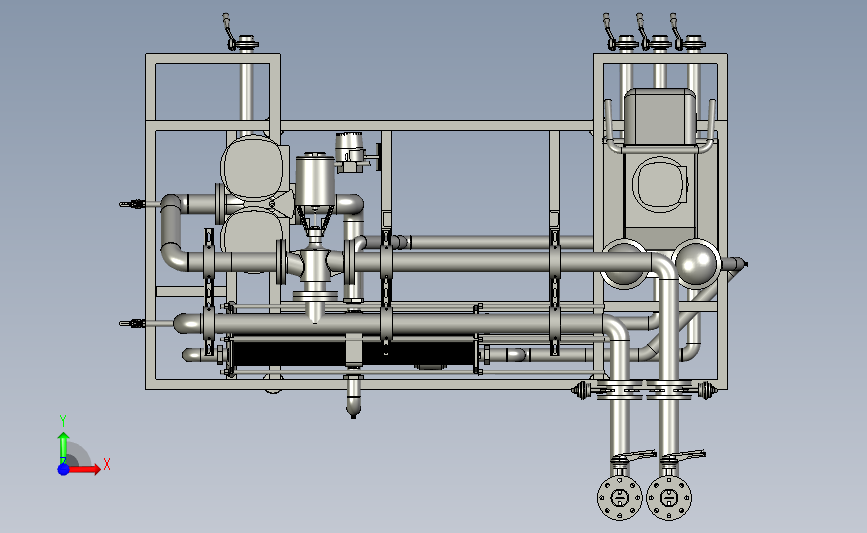Select the shiny spherical vessel on the right
The width and height of the screenshot is (867, 533).
[696, 264]
